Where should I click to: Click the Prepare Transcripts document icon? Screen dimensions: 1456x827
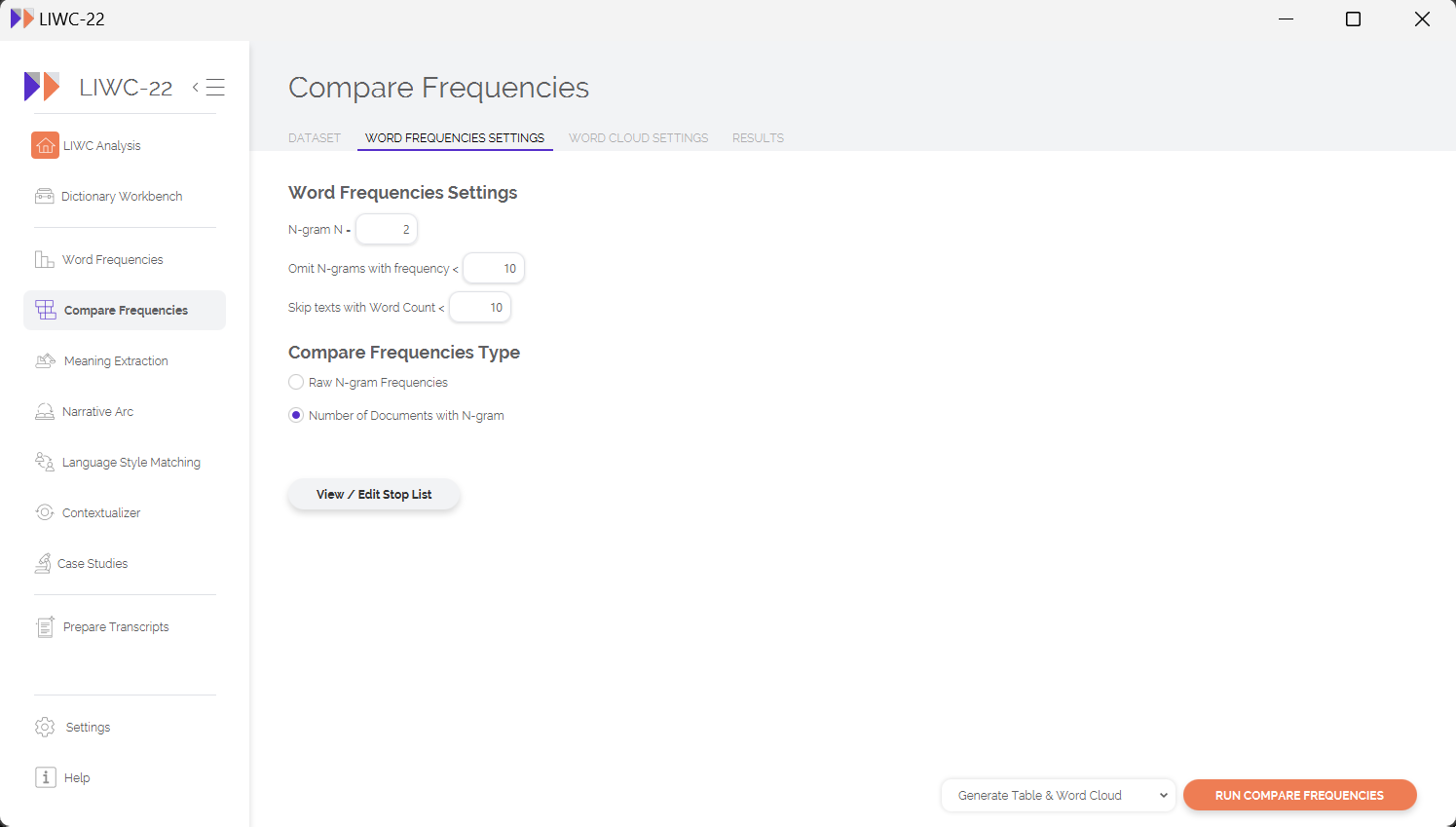point(45,626)
